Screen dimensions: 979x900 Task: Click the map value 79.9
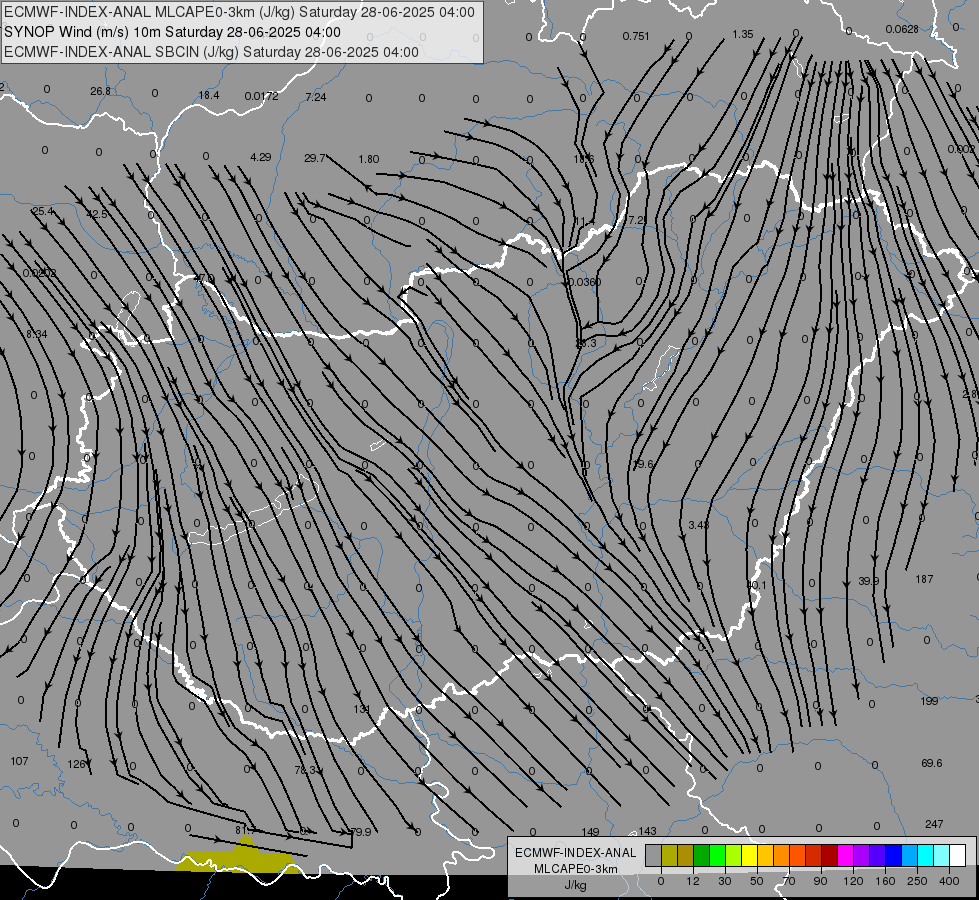coord(361,832)
